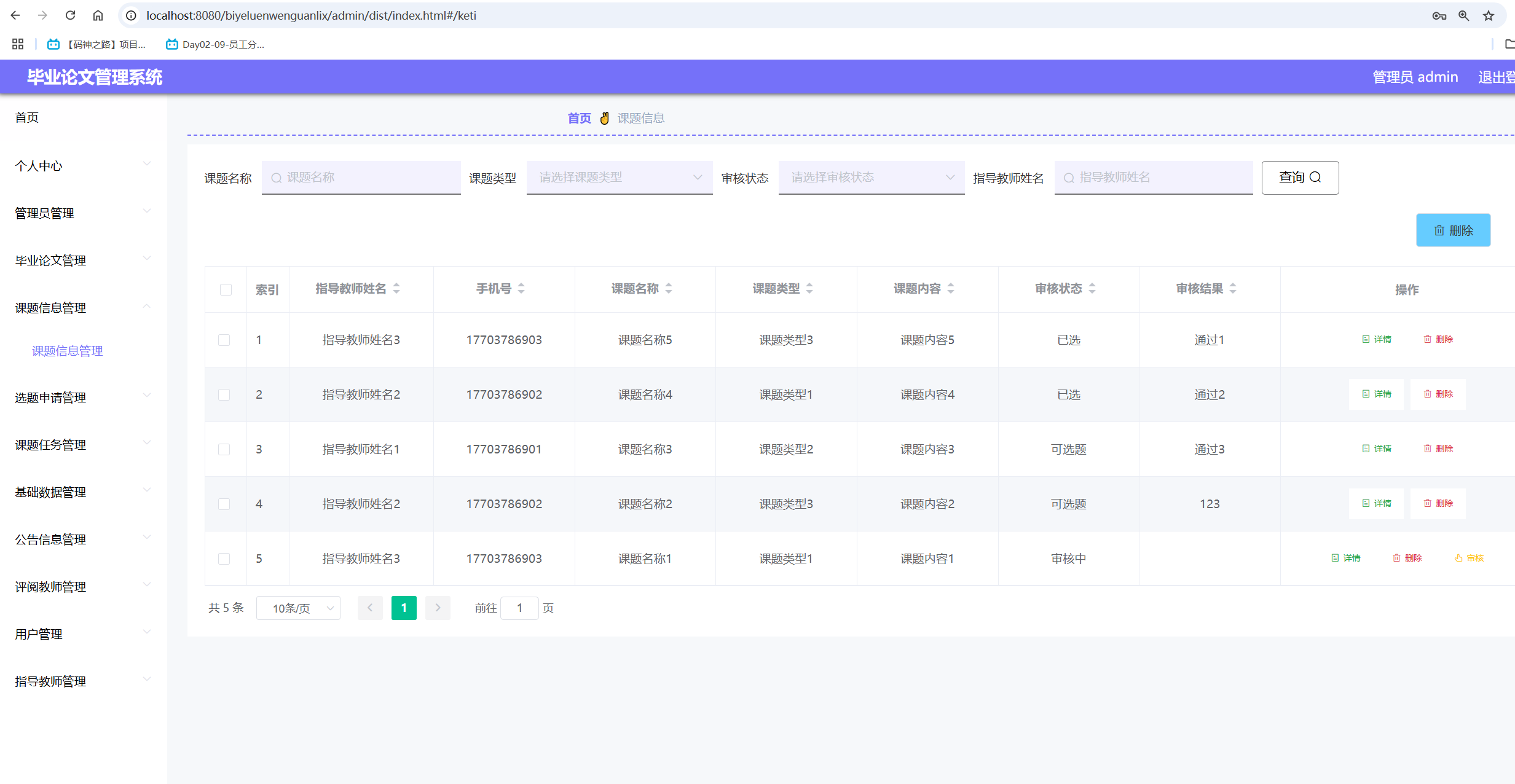Click the blue 删除 batch delete button
This screenshot has height=784, width=1515.
pyautogui.click(x=1453, y=230)
